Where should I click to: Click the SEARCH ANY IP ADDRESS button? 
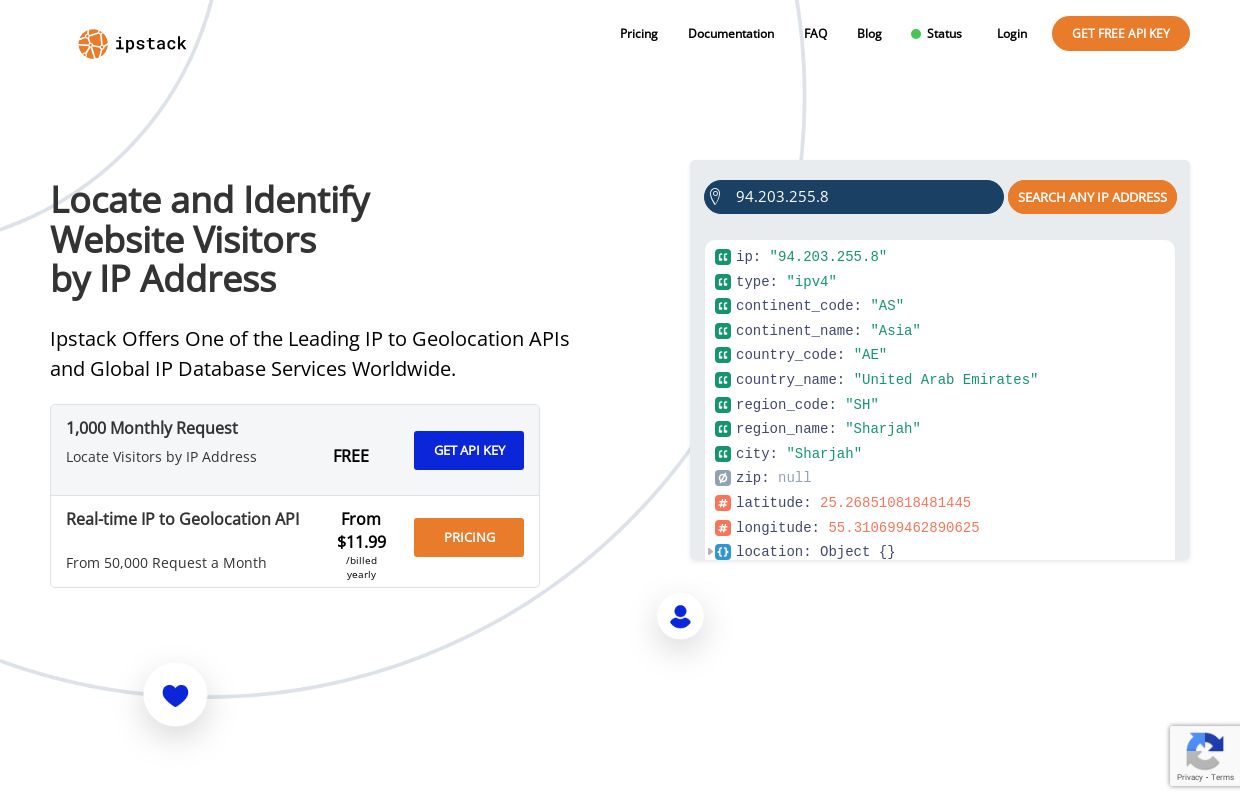point(1092,197)
